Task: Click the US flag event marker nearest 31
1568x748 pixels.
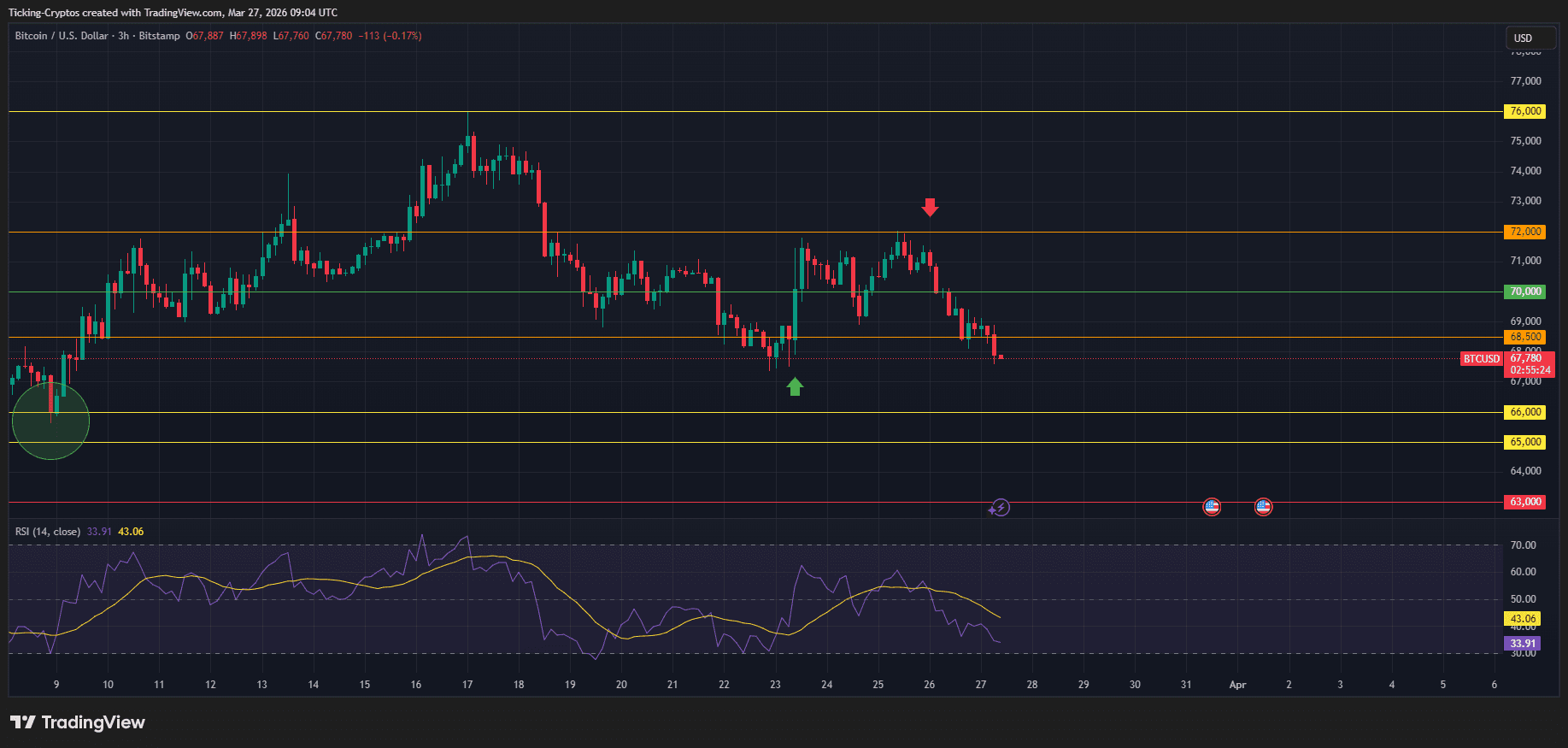Action: tap(1211, 507)
